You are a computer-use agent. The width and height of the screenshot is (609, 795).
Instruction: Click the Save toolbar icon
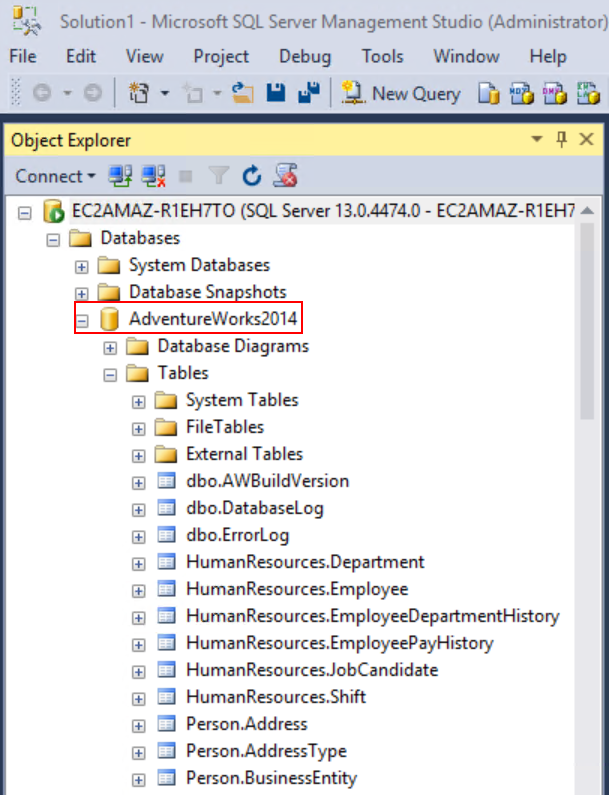(276, 93)
